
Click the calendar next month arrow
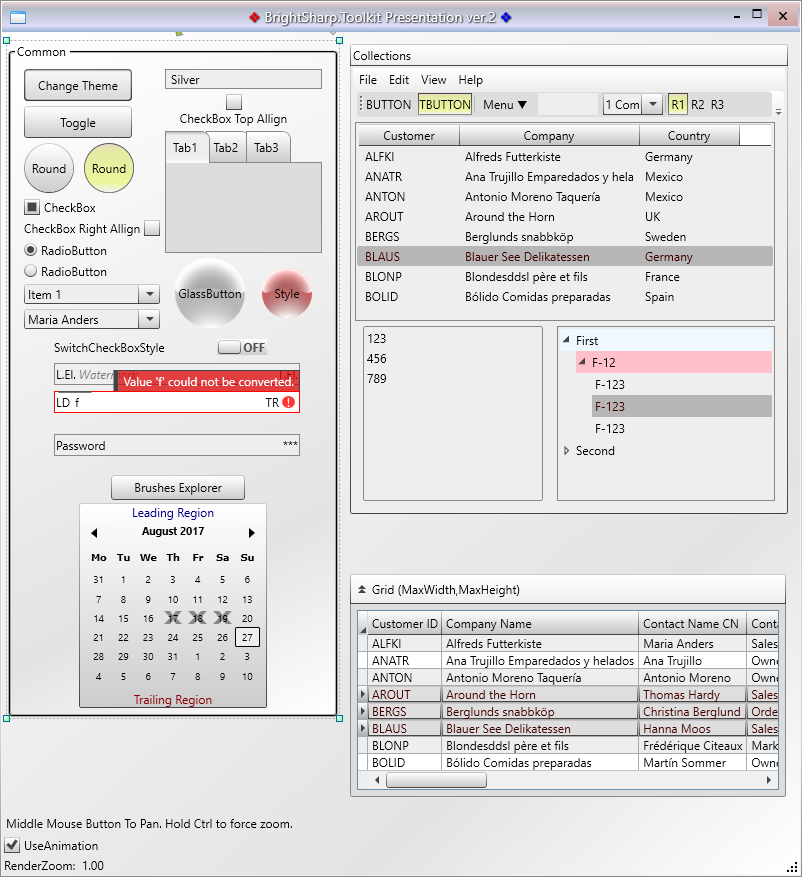[252, 533]
